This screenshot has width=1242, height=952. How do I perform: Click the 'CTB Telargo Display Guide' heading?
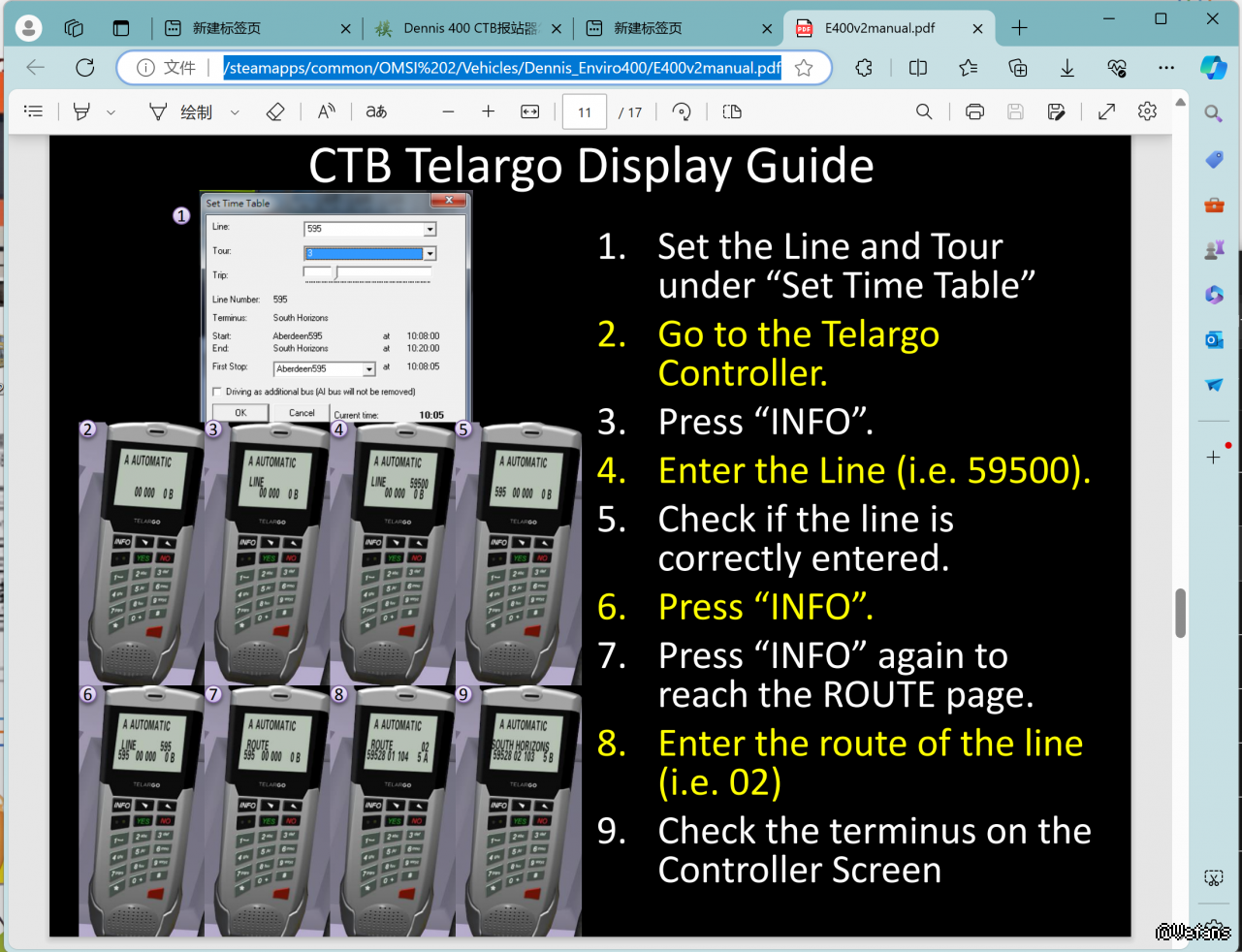tap(591, 166)
